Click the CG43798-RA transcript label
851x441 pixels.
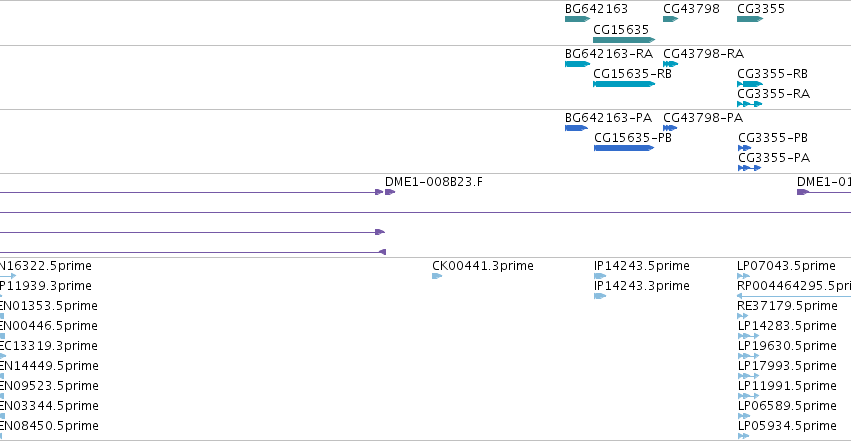703,54
